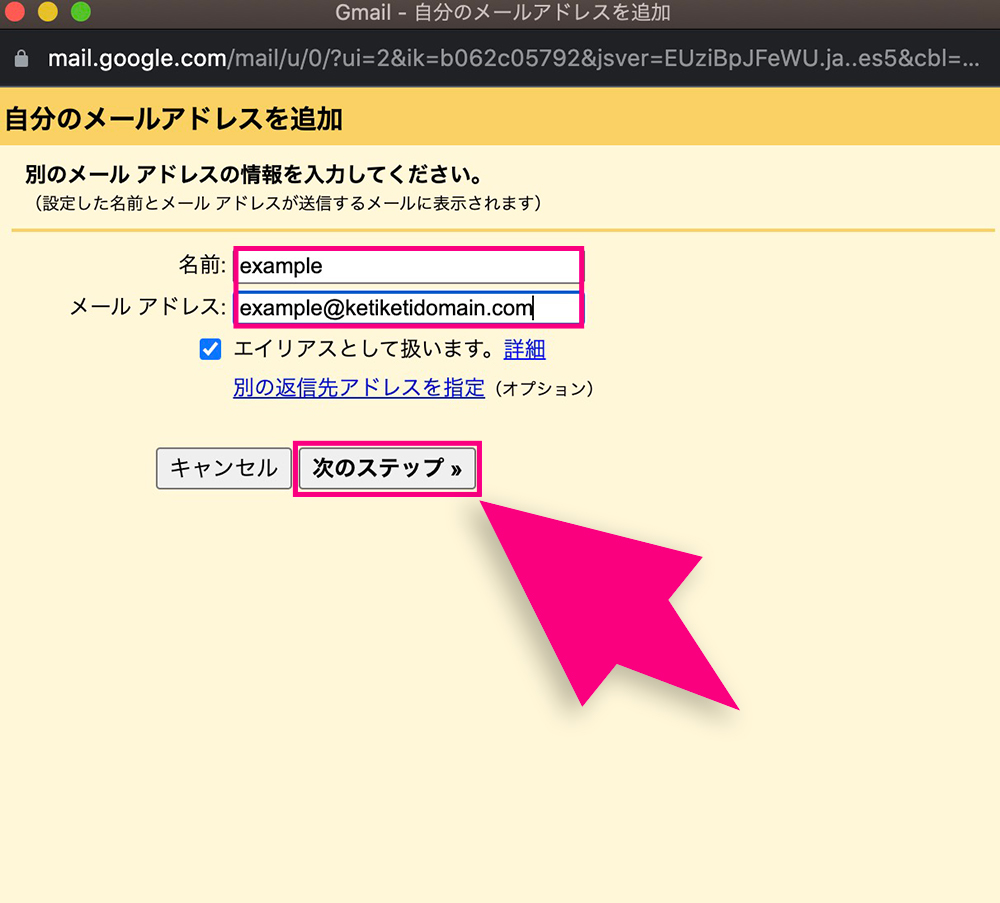
Task: Click the メール アドレス: label
Action: [x=147, y=307]
